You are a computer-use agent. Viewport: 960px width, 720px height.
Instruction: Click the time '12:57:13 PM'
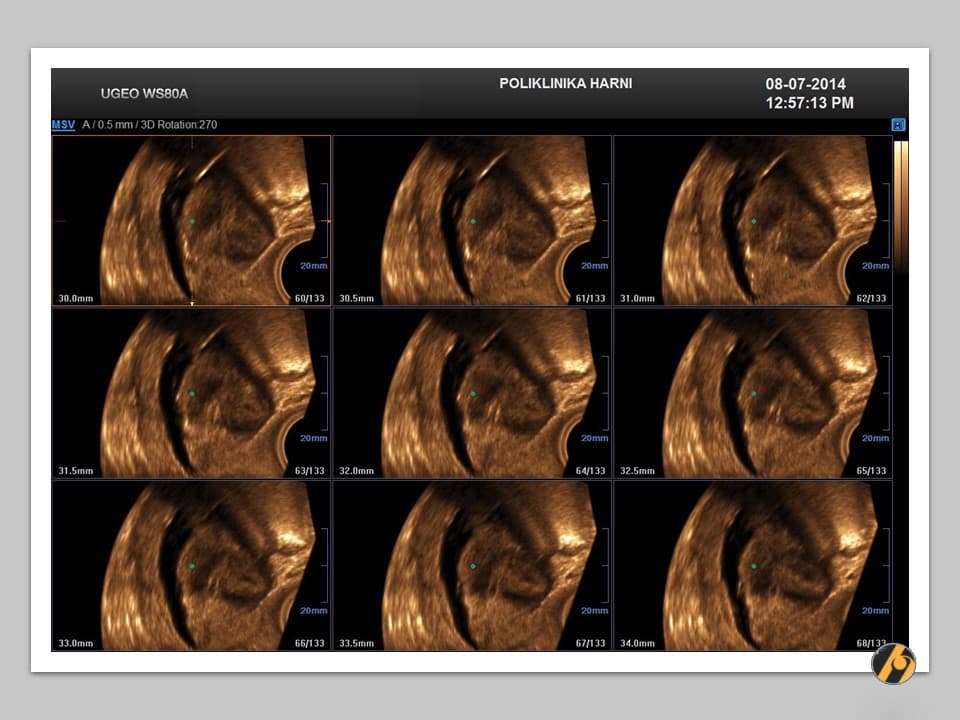point(809,103)
